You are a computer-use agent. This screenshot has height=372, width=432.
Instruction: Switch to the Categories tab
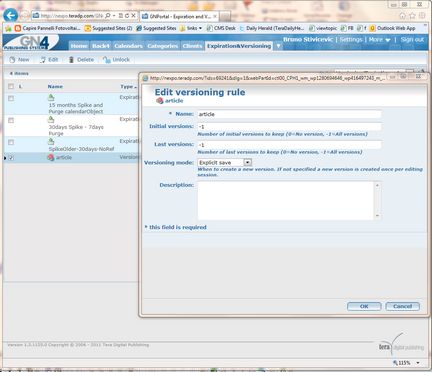(x=162, y=46)
